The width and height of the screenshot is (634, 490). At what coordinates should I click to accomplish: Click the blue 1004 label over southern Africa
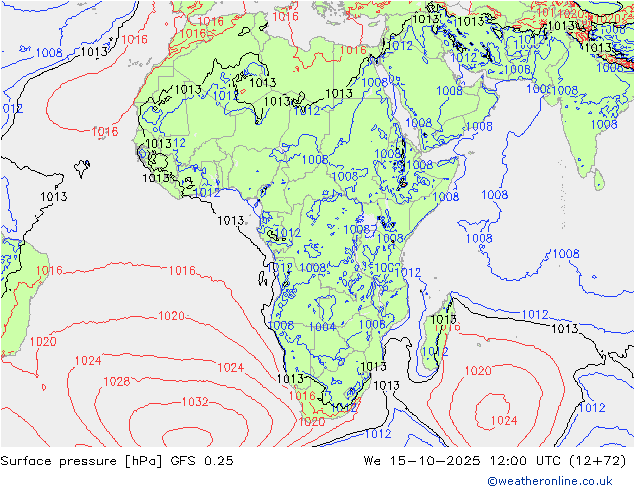(322, 326)
